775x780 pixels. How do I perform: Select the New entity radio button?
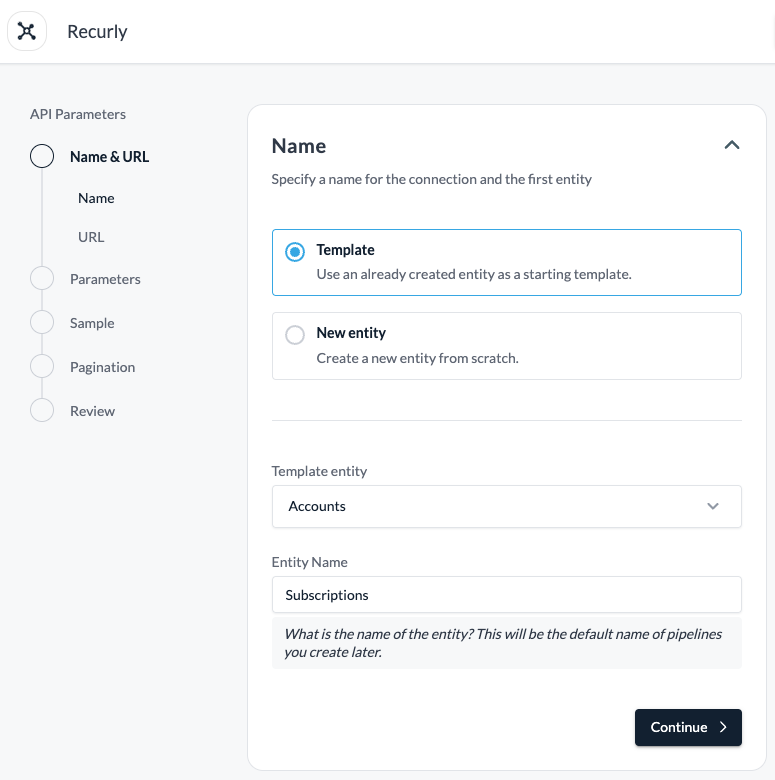pos(295,335)
